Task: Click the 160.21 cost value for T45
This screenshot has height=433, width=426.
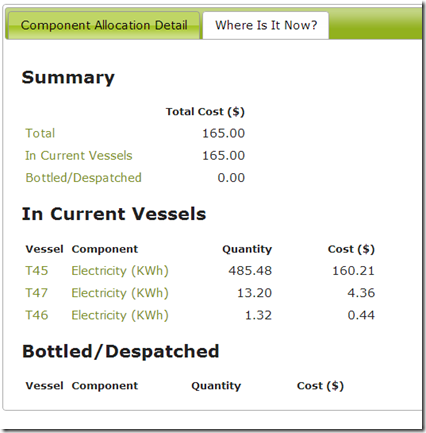Action: pos(353,271)
